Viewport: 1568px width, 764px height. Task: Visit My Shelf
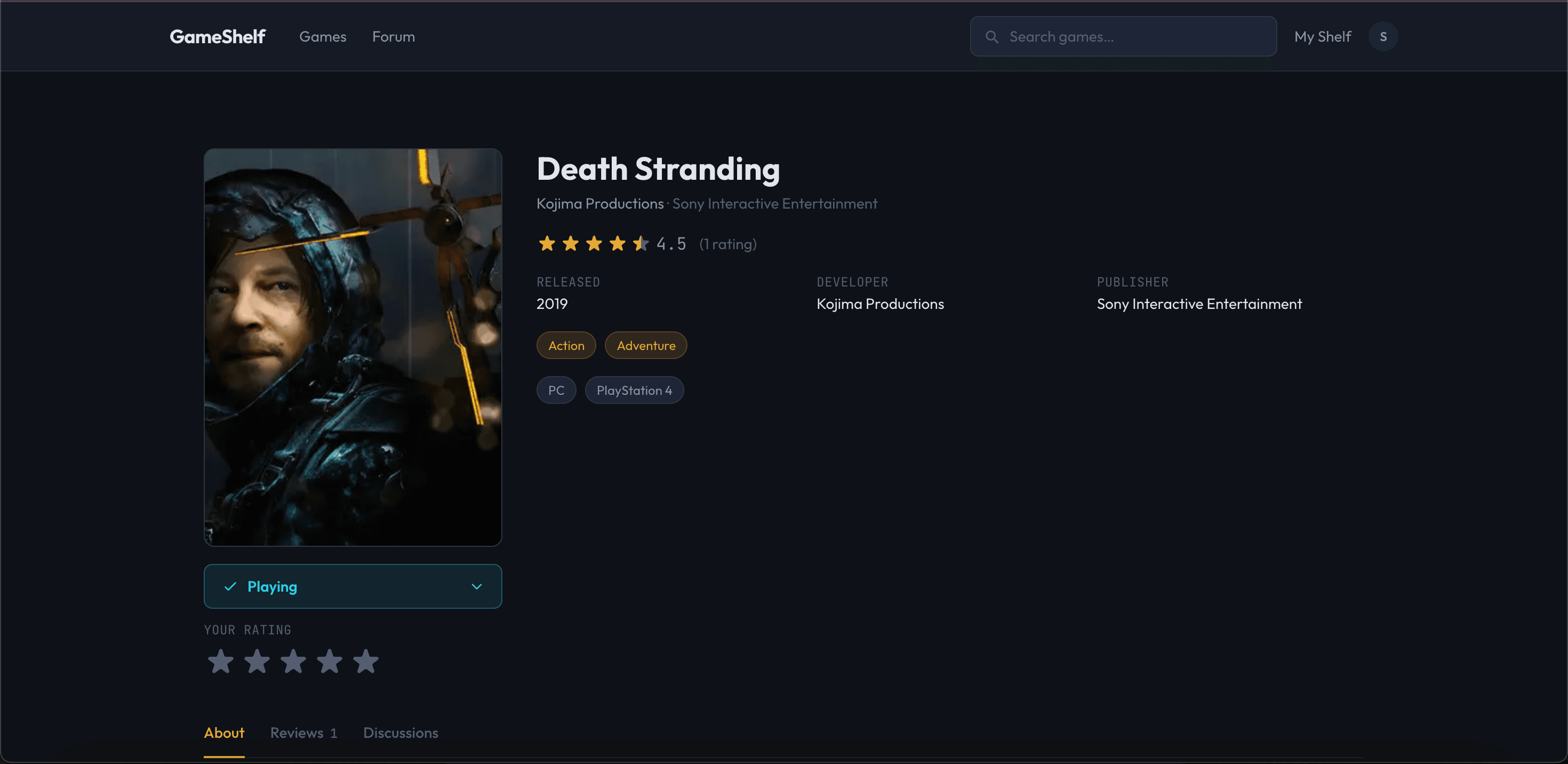point(1322,36)
